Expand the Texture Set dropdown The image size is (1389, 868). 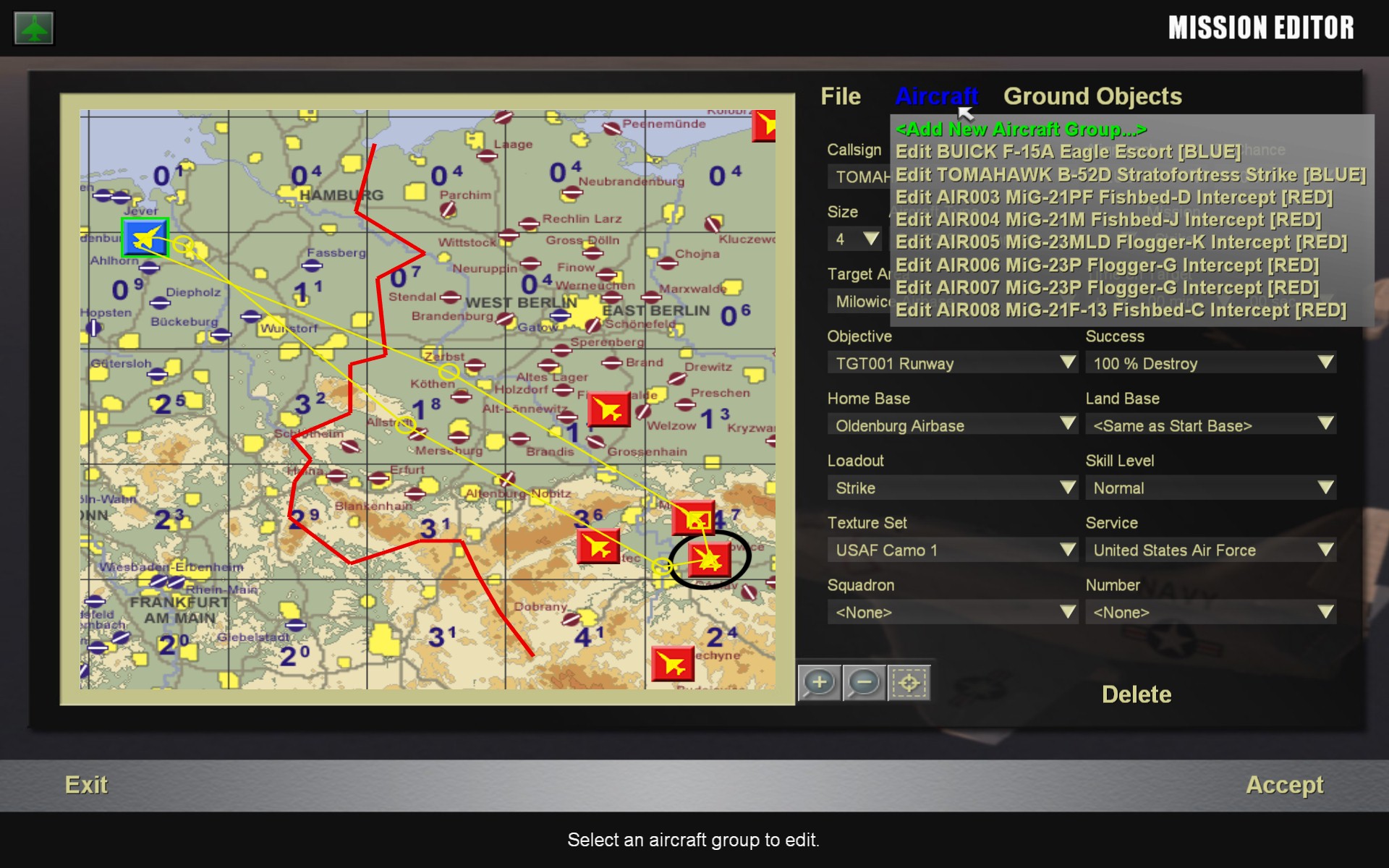pyautogui.click(x=953, y=550)
